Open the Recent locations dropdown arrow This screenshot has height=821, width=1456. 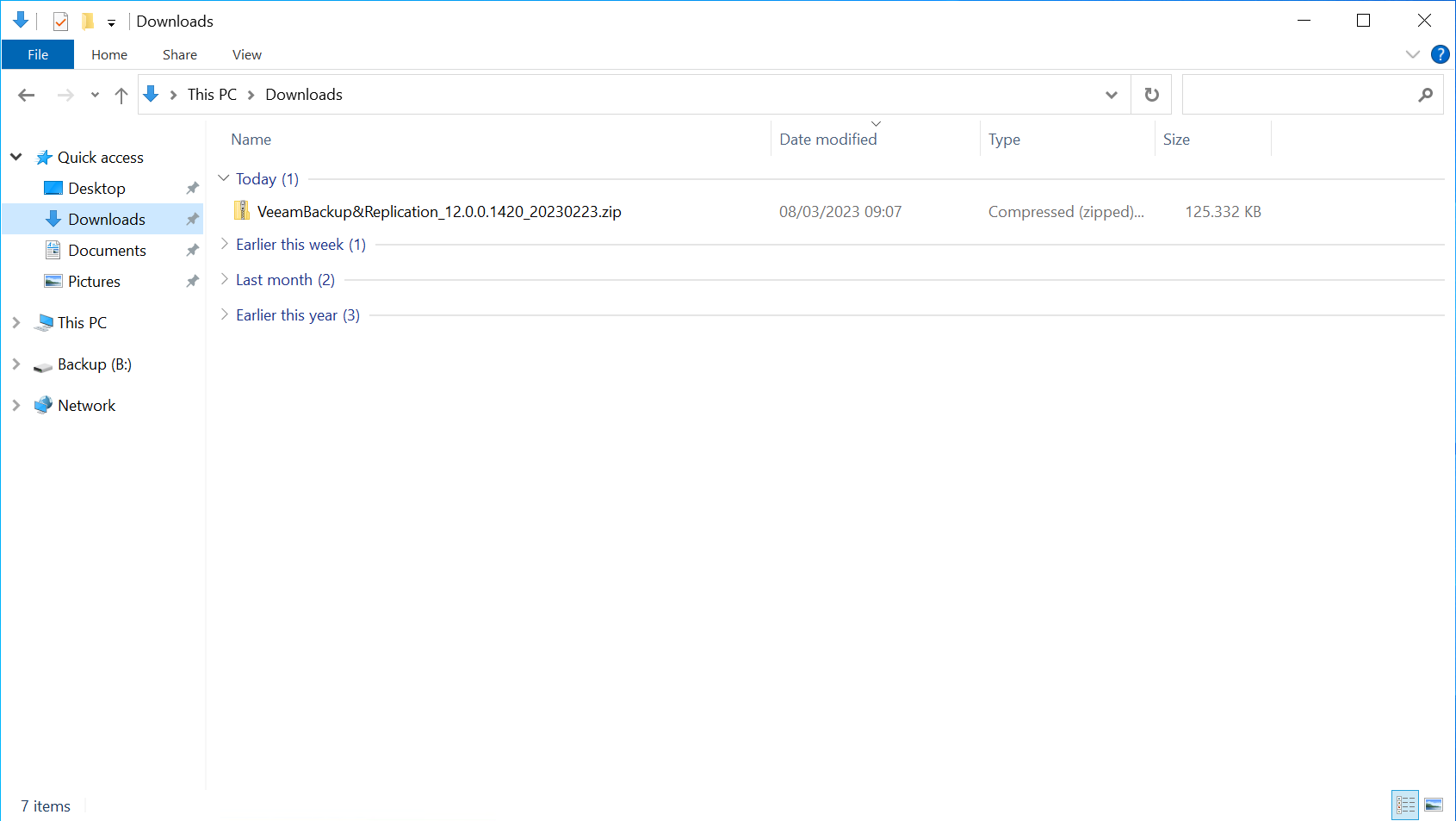(x=95, y=95)
